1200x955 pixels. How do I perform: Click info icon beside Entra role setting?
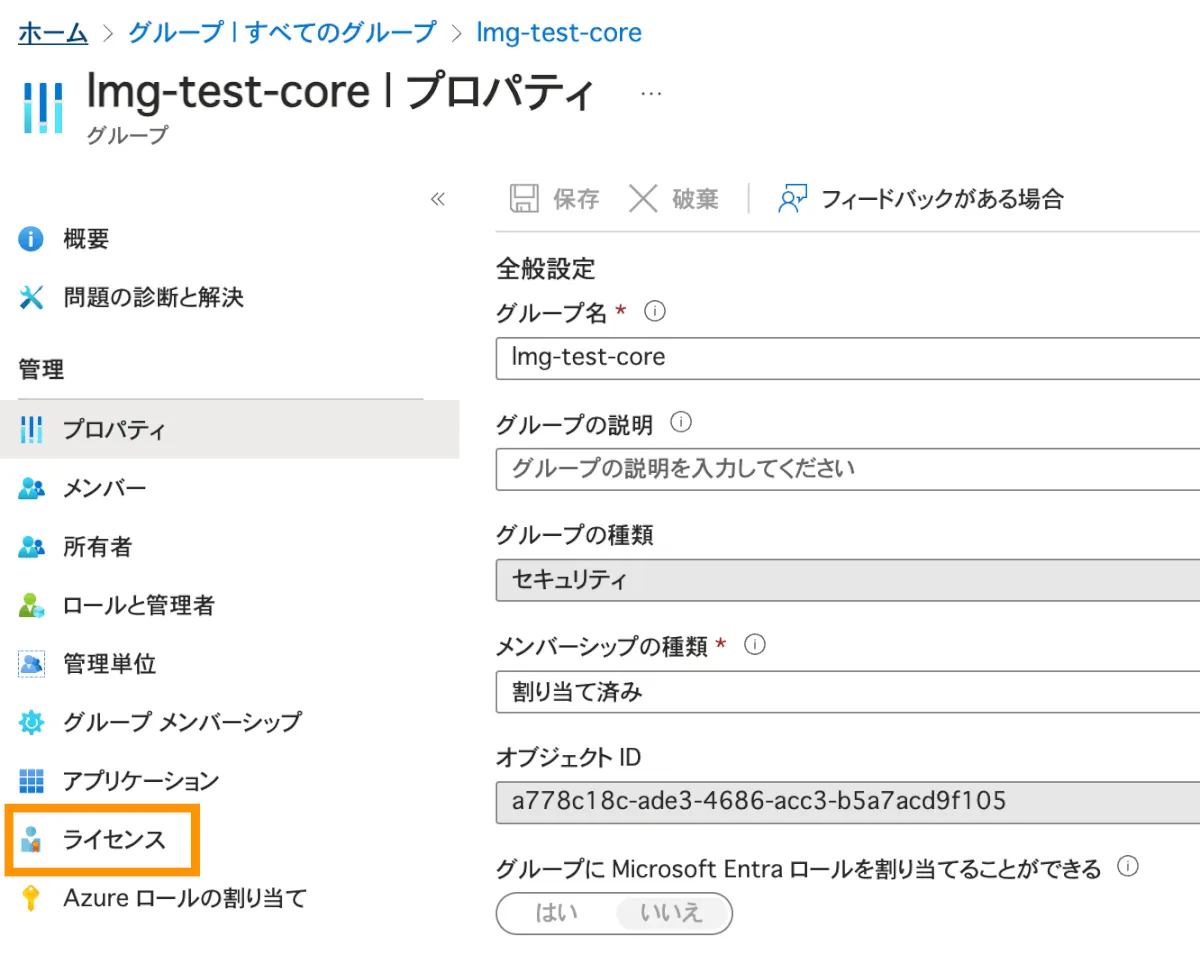tap(1128, 866)
